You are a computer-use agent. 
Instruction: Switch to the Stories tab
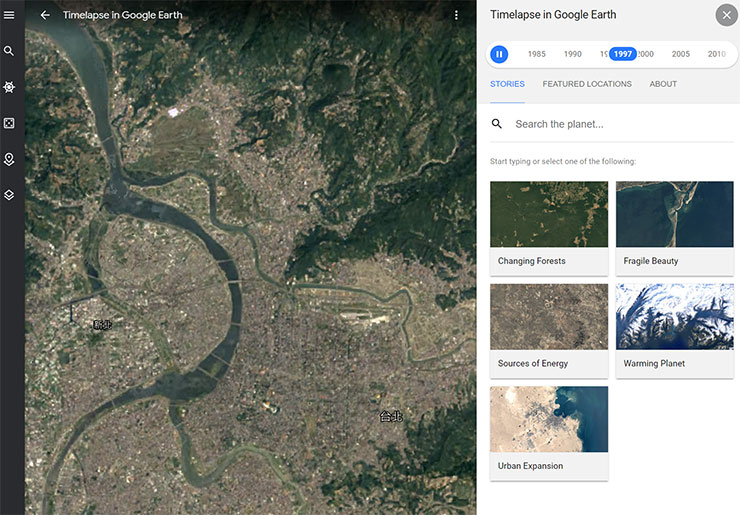tap(507, 84)
